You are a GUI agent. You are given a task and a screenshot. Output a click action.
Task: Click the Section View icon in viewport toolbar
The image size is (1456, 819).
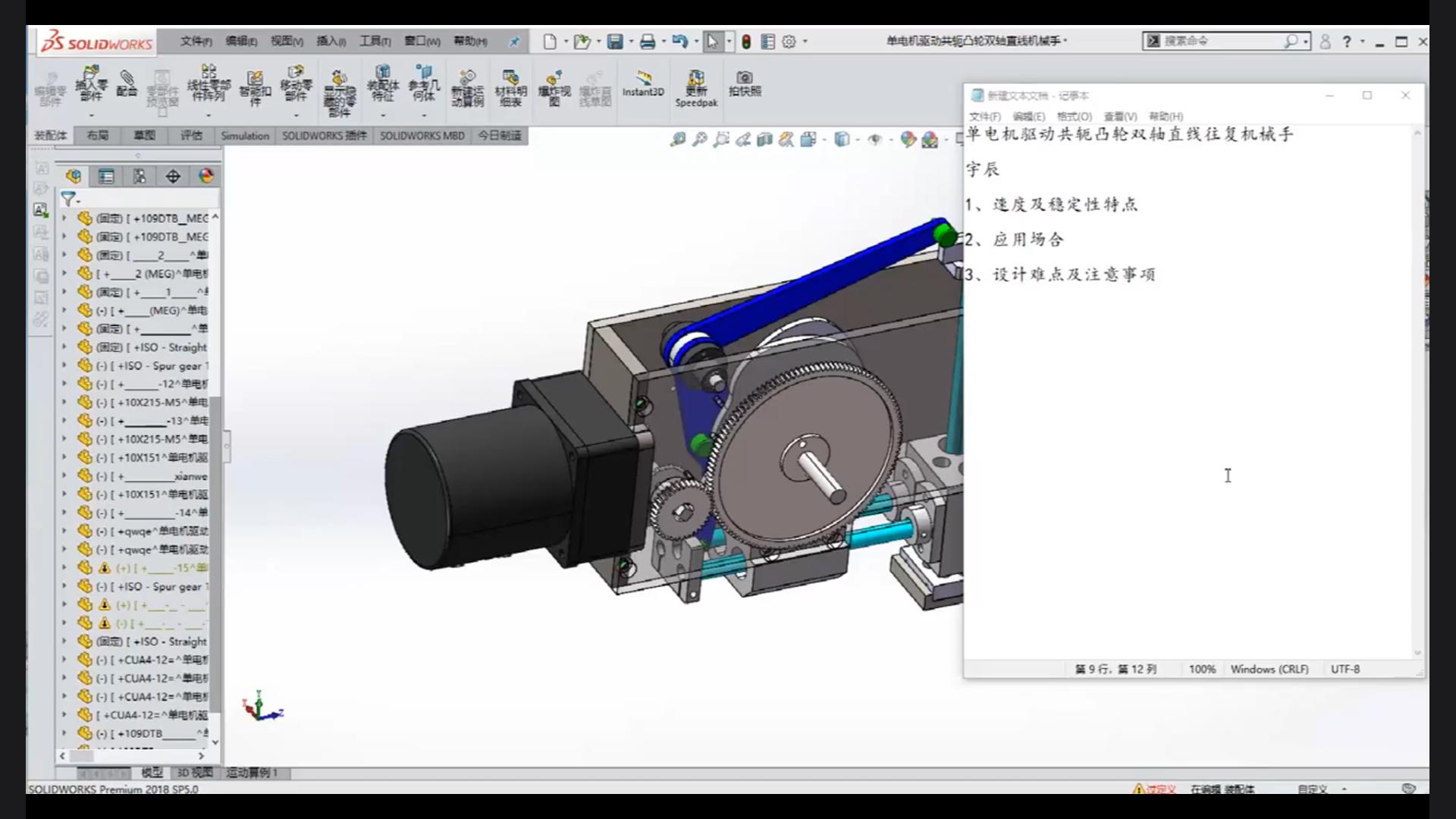(764, 139)
